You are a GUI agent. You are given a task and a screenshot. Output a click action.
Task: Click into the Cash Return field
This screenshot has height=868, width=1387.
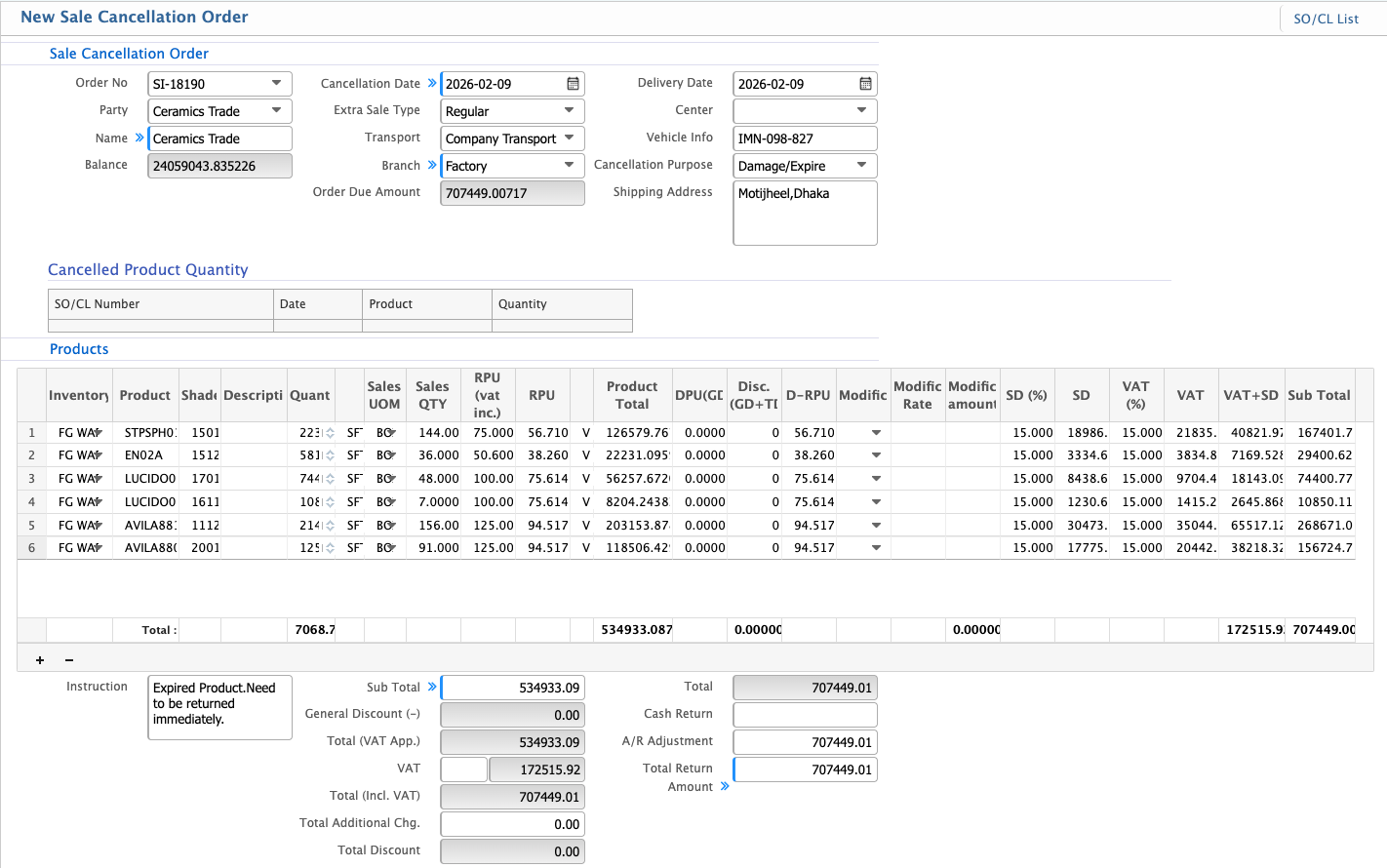(x=804, y=715)
